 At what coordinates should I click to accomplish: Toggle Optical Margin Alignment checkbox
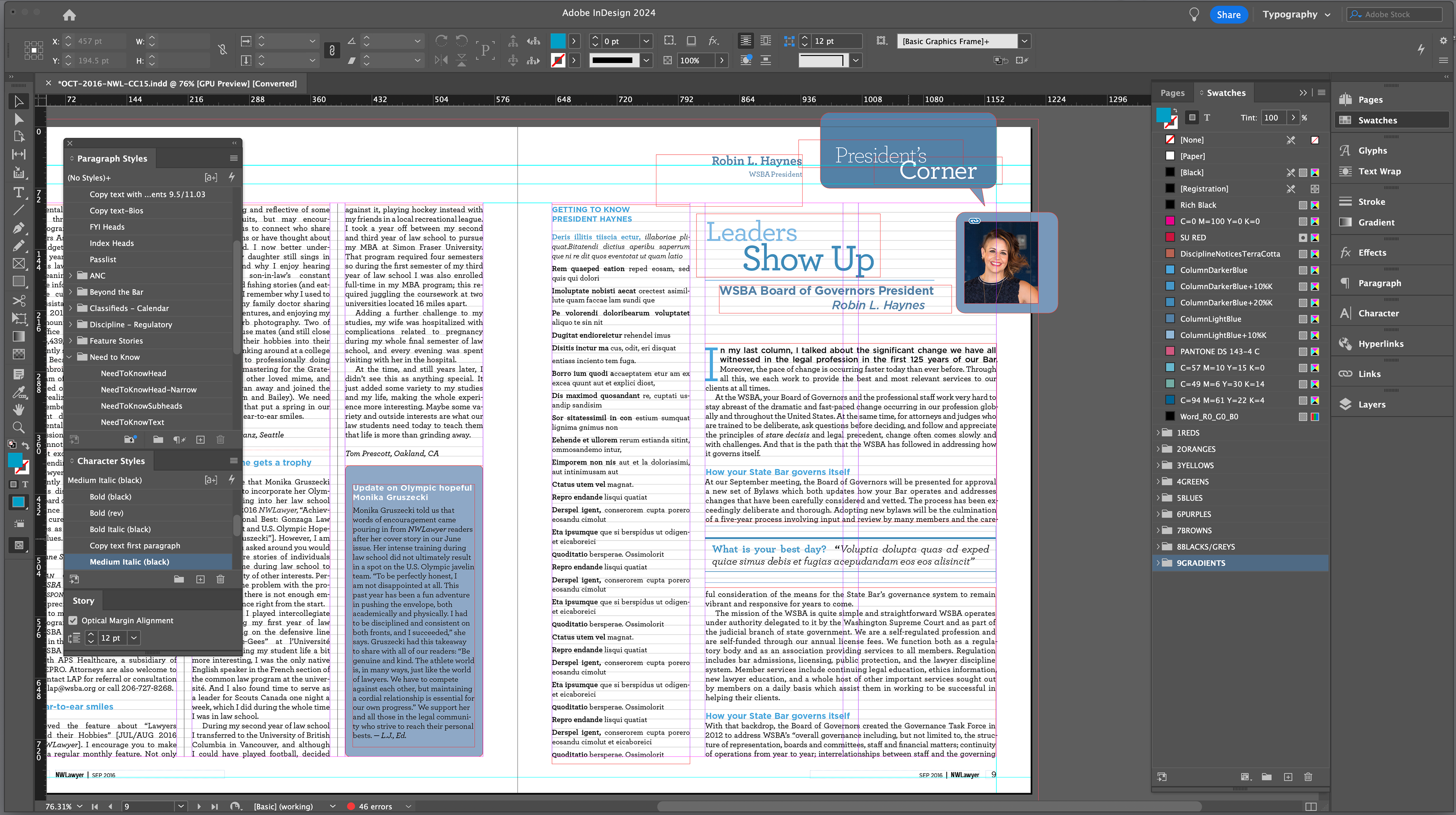click(x=73, y=621)
